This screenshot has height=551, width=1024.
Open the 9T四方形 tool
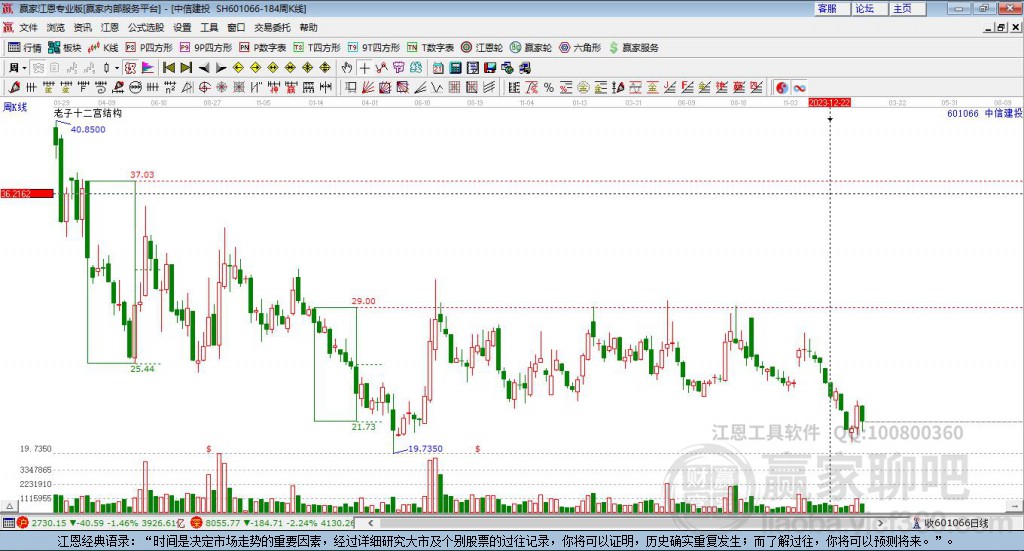(x=374, y=48)
